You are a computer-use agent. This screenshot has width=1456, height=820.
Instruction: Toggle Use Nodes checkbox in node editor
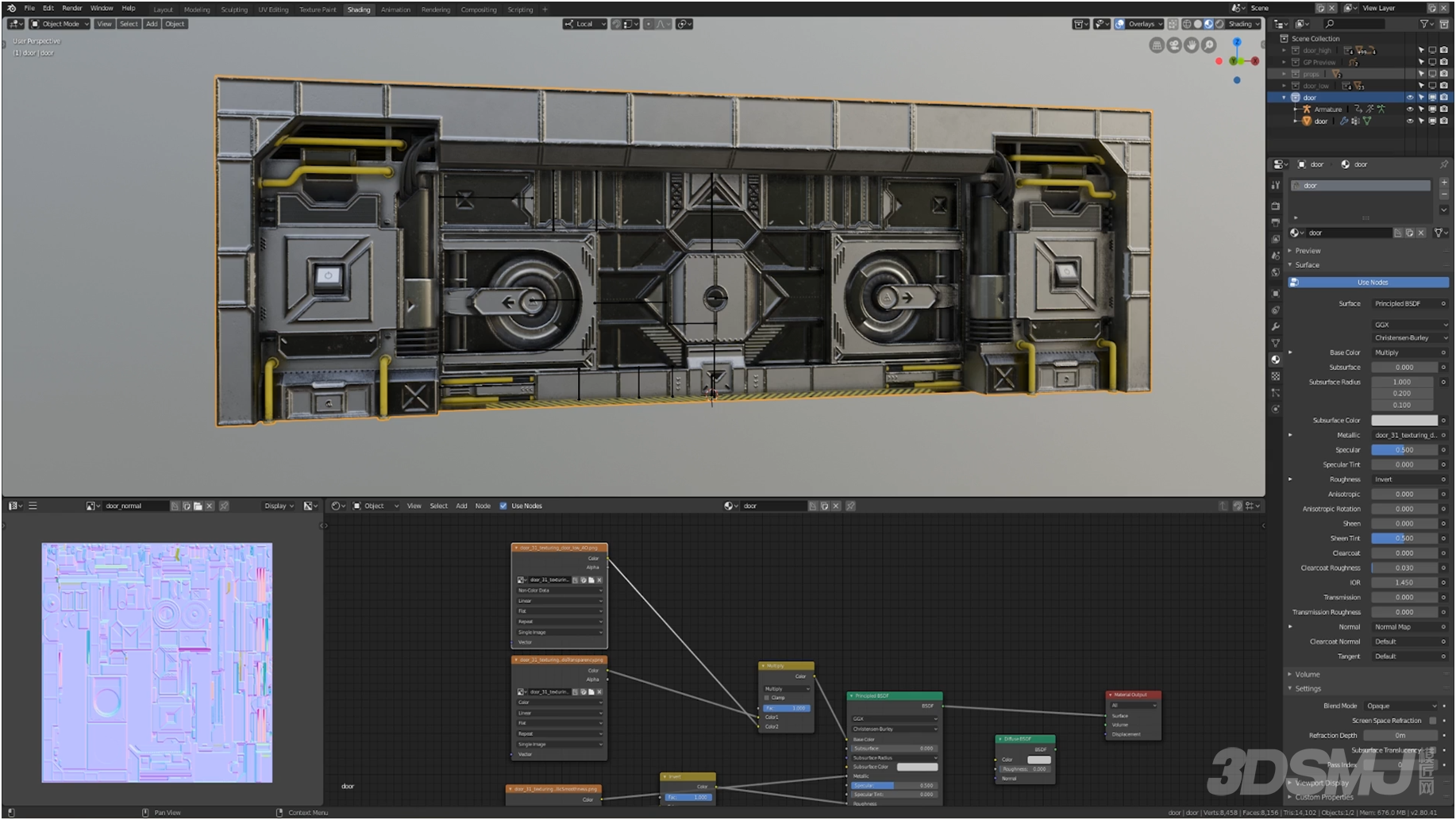[503, 506]
